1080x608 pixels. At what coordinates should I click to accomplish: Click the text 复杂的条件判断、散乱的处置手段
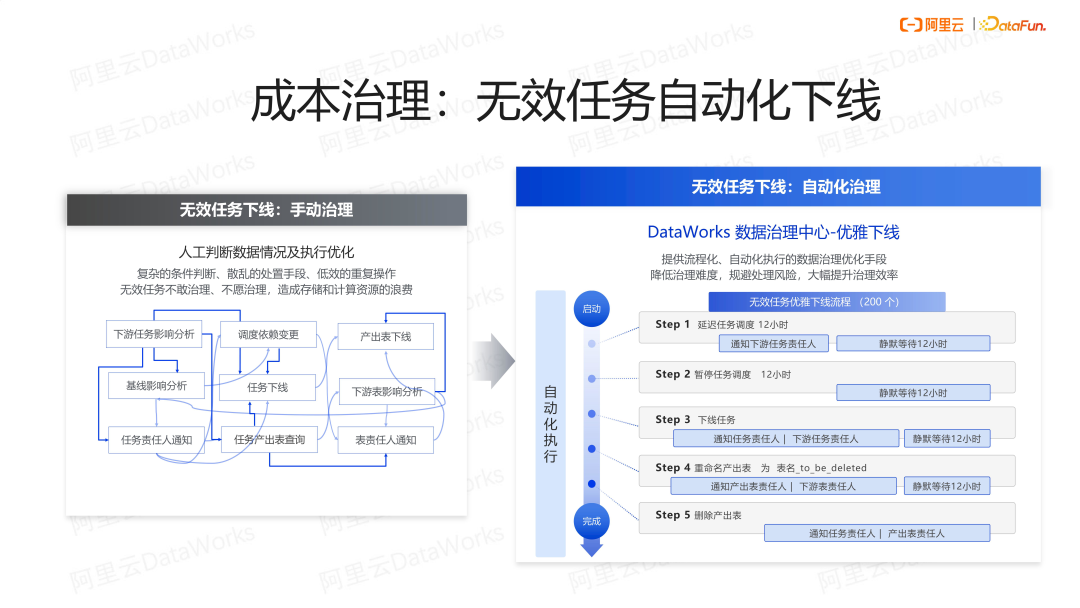(x=222, y=273)
